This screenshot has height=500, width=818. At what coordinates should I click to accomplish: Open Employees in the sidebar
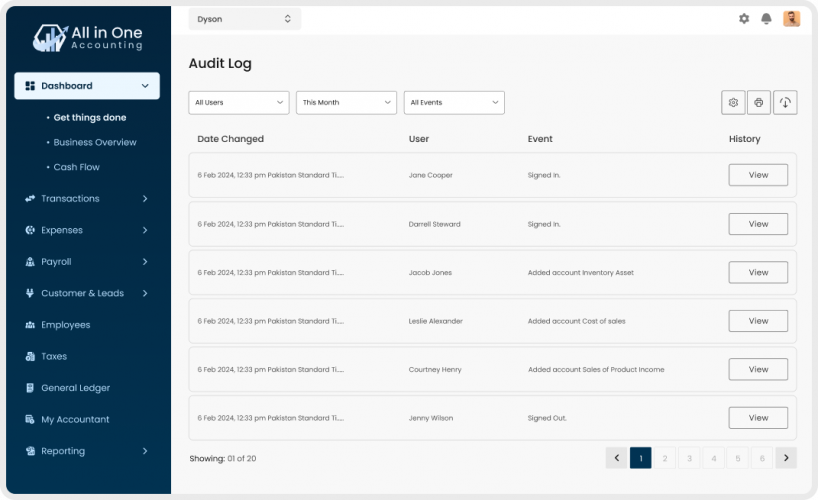point(66,325)
